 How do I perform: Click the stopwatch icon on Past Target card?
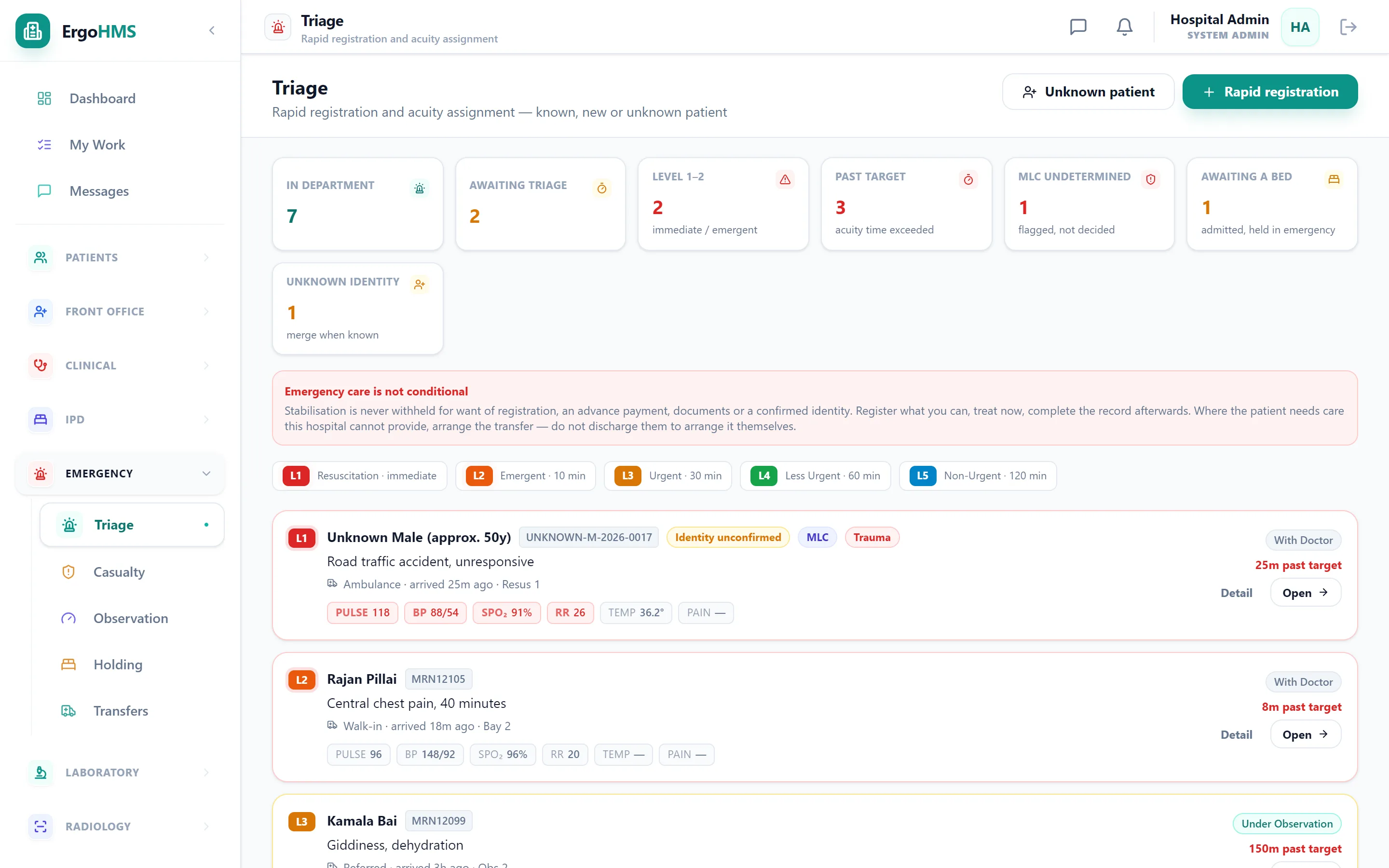point(968,180)
